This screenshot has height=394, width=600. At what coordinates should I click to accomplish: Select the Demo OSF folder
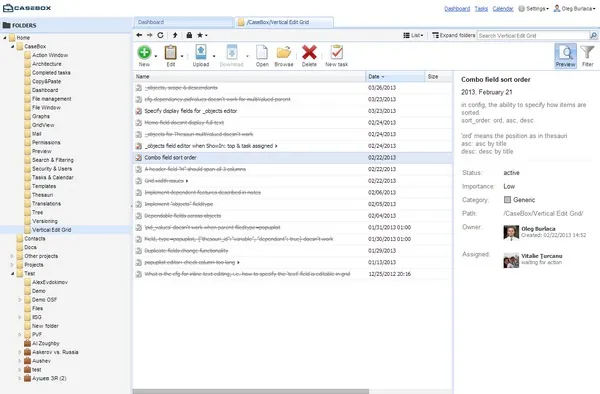tap(44, 300)
